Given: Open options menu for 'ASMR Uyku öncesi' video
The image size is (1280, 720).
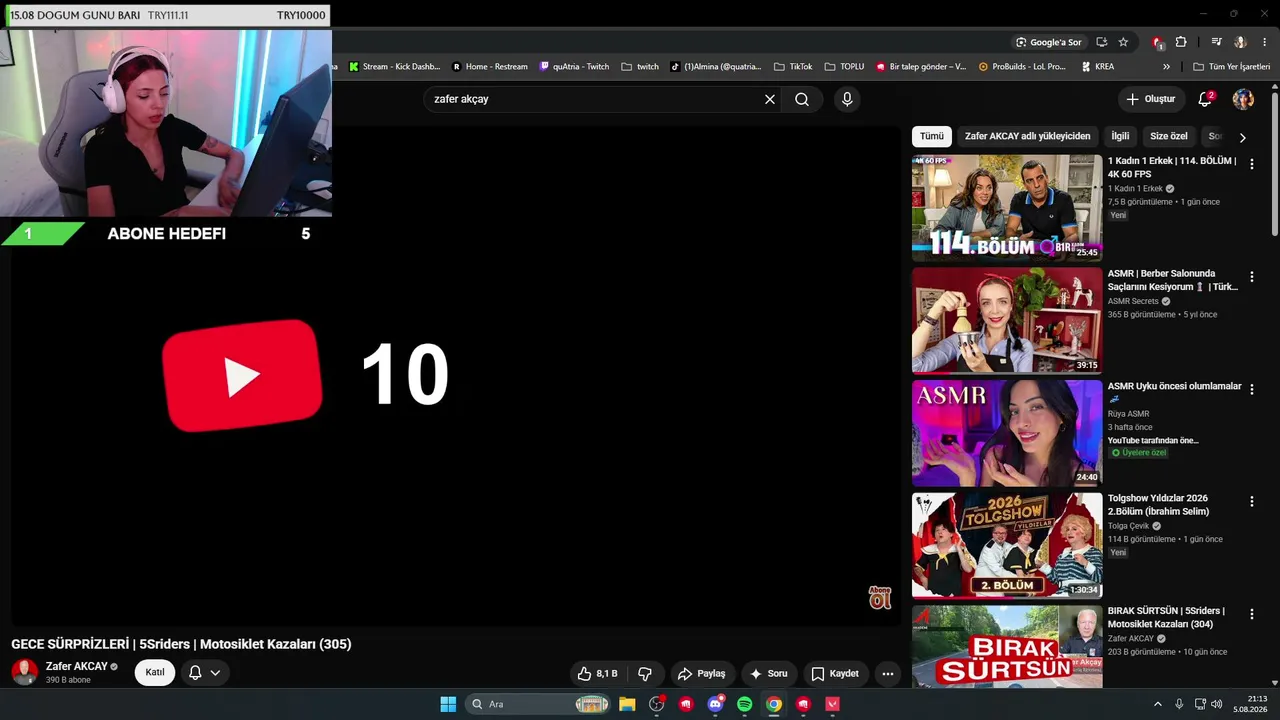Looking at the screenshot, I should (x=1251, y=389).
